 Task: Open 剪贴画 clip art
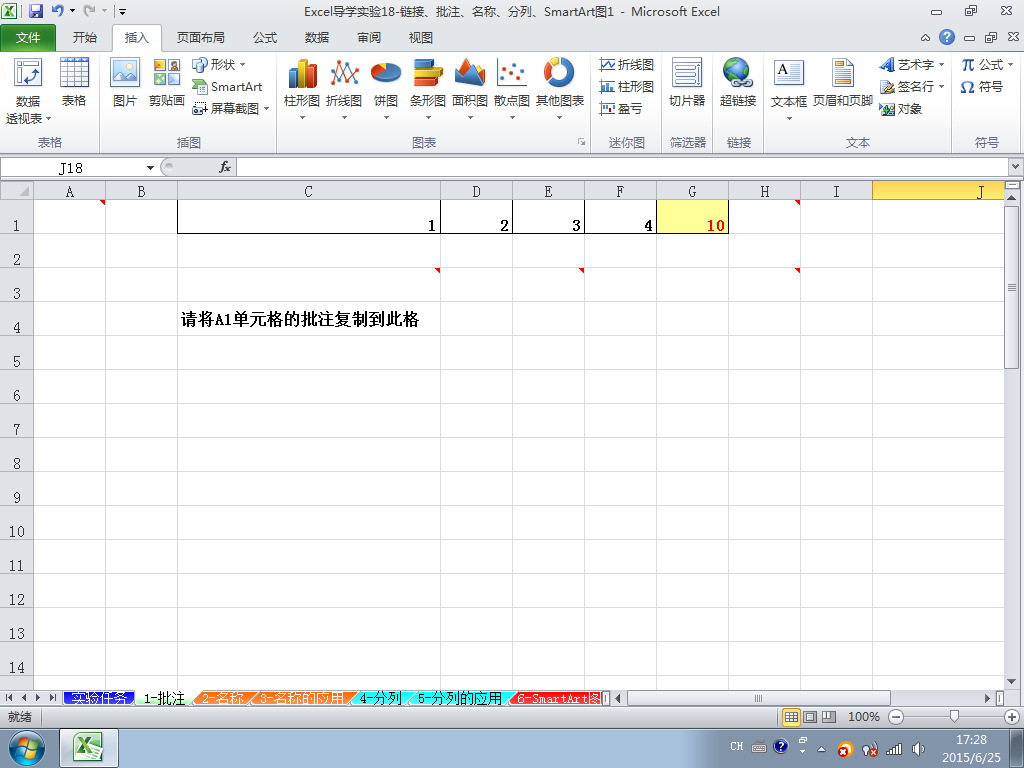pyautogui.click(x=167, y=82)
